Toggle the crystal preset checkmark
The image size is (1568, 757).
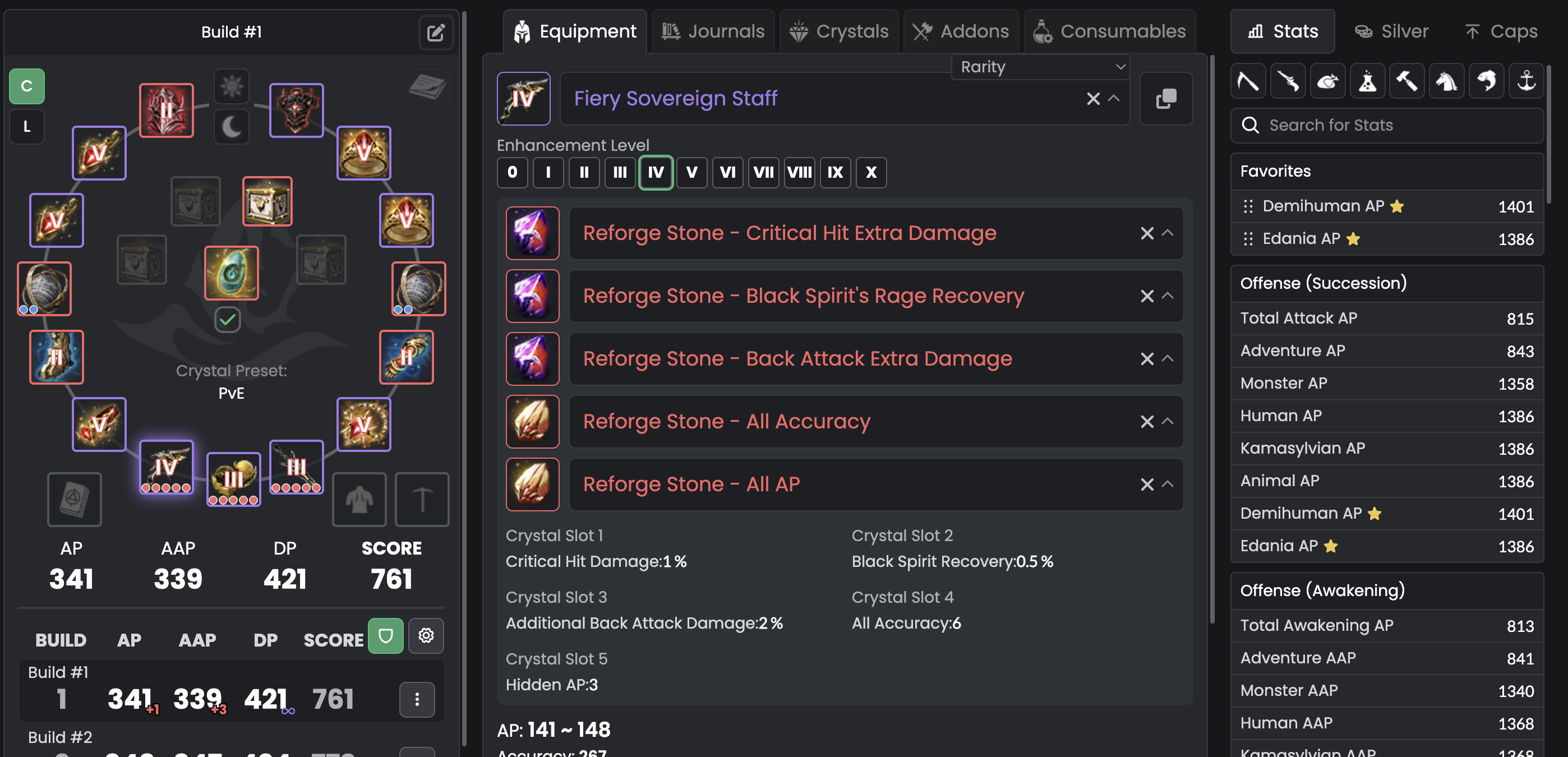click(228, 320)
